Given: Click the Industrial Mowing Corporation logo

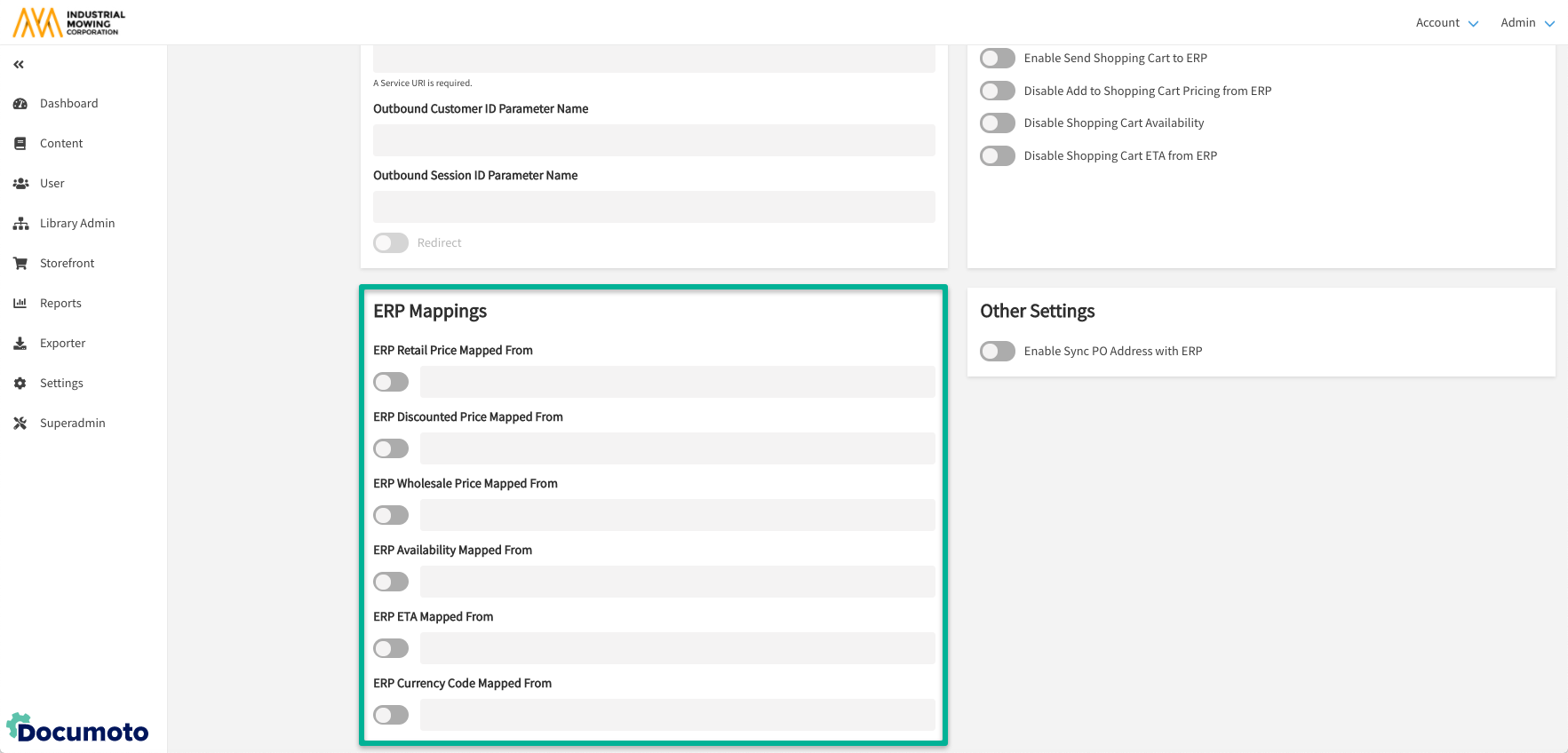Looking at the screenshot, I should 69,22.
